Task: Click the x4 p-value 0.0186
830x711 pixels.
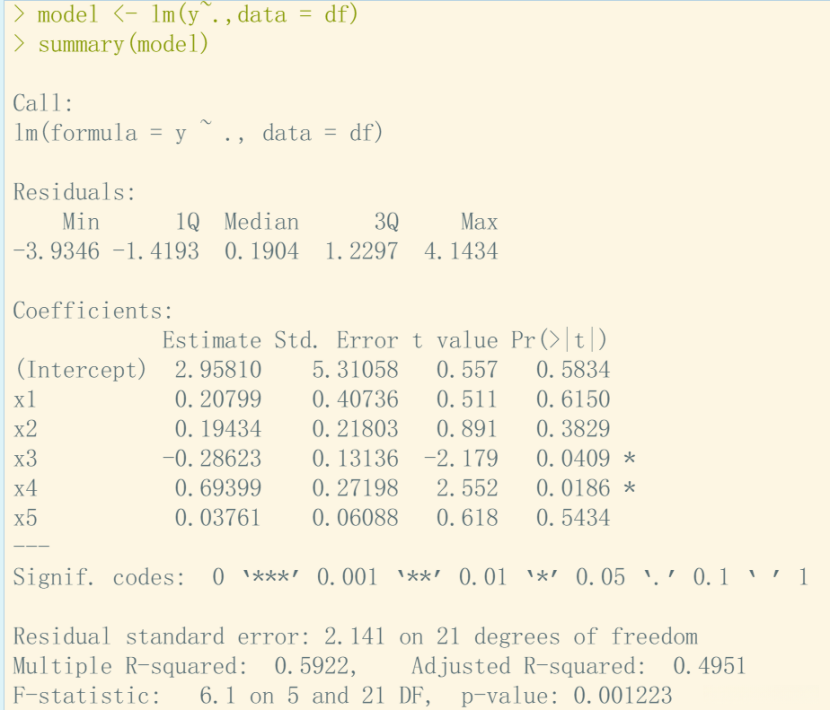Action: [x=573, y=488]
